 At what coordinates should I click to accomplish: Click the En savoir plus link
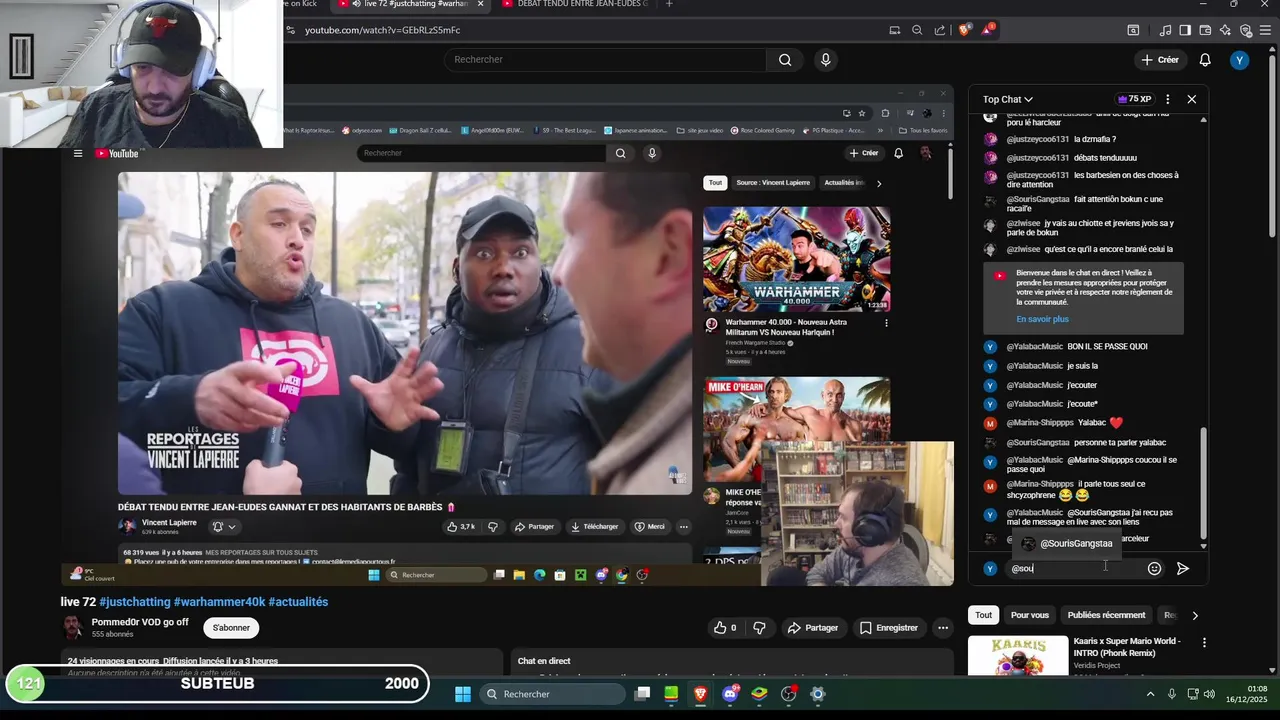[x=1042, y=319]
